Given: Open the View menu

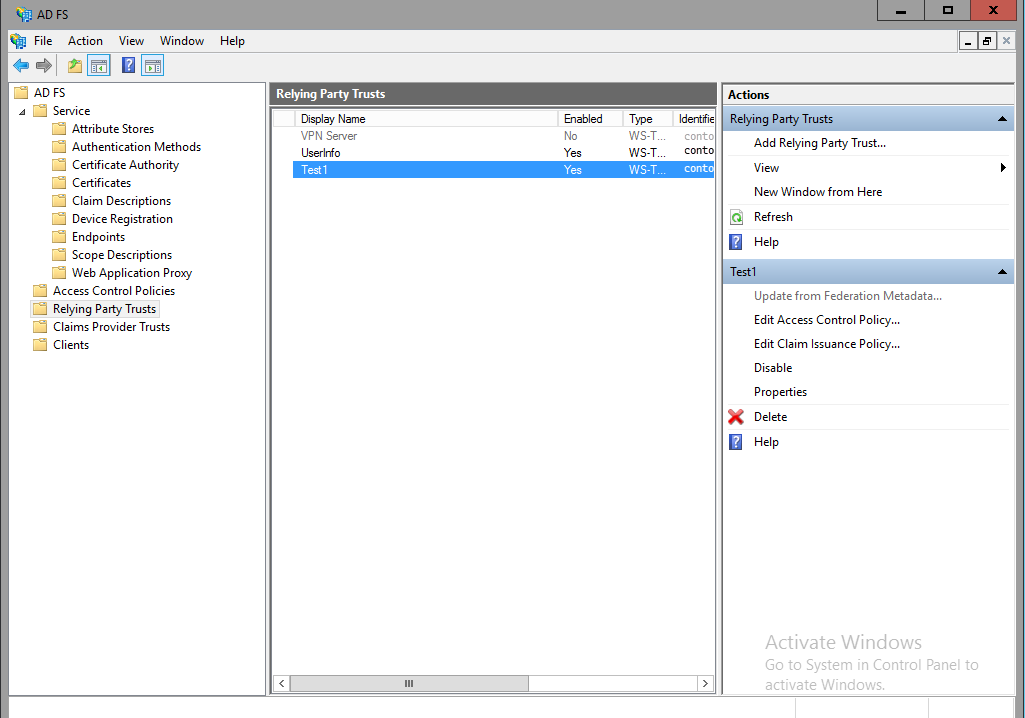Looking at the screenshot, I should click(x=131, y=41).
